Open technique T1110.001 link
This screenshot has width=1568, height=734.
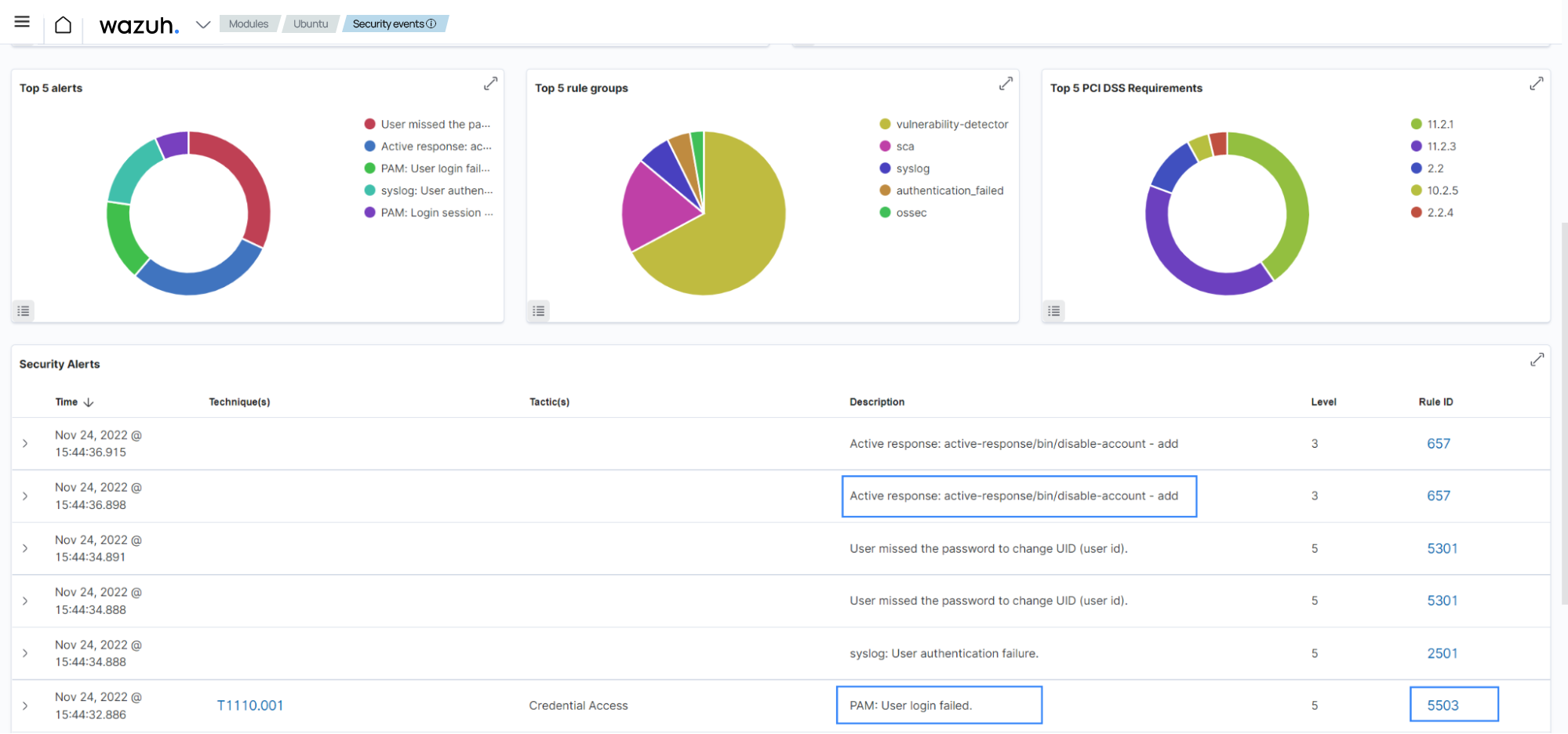(x=250, y=706)
